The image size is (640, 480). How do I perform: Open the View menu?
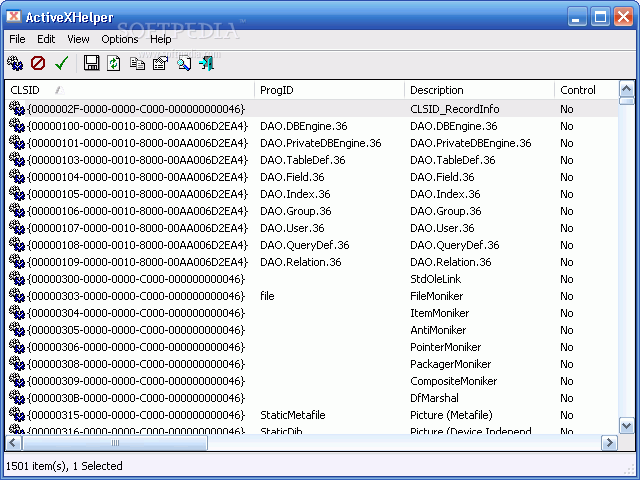click(78, 39)
